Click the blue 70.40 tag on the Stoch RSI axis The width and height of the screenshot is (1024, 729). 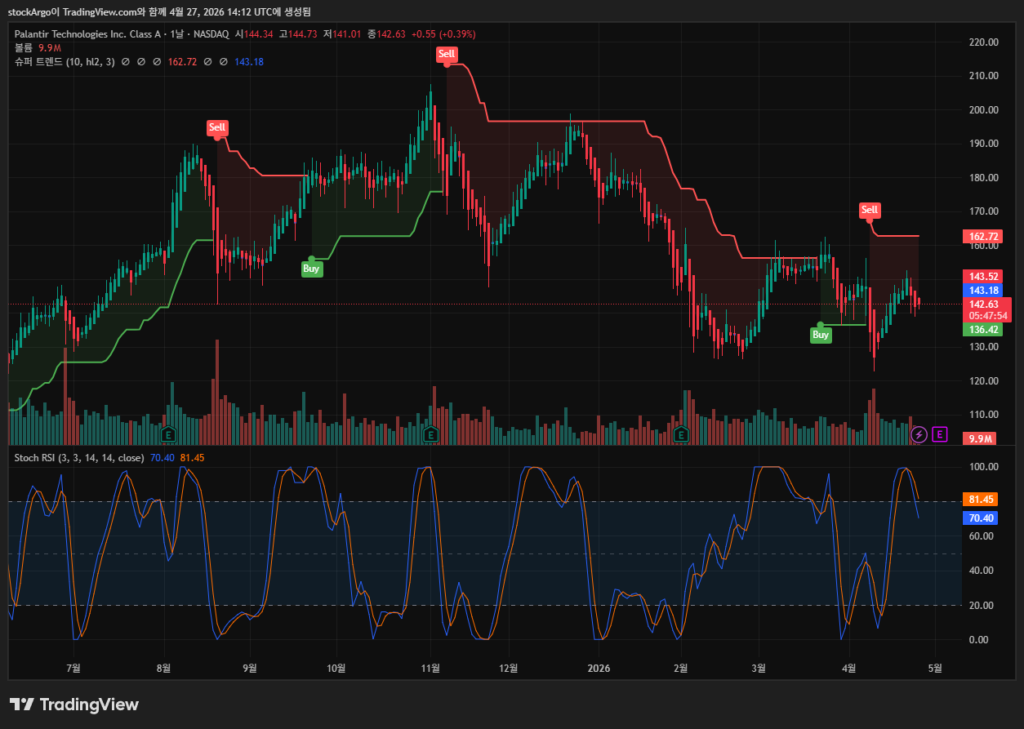(x=980, y=518)
